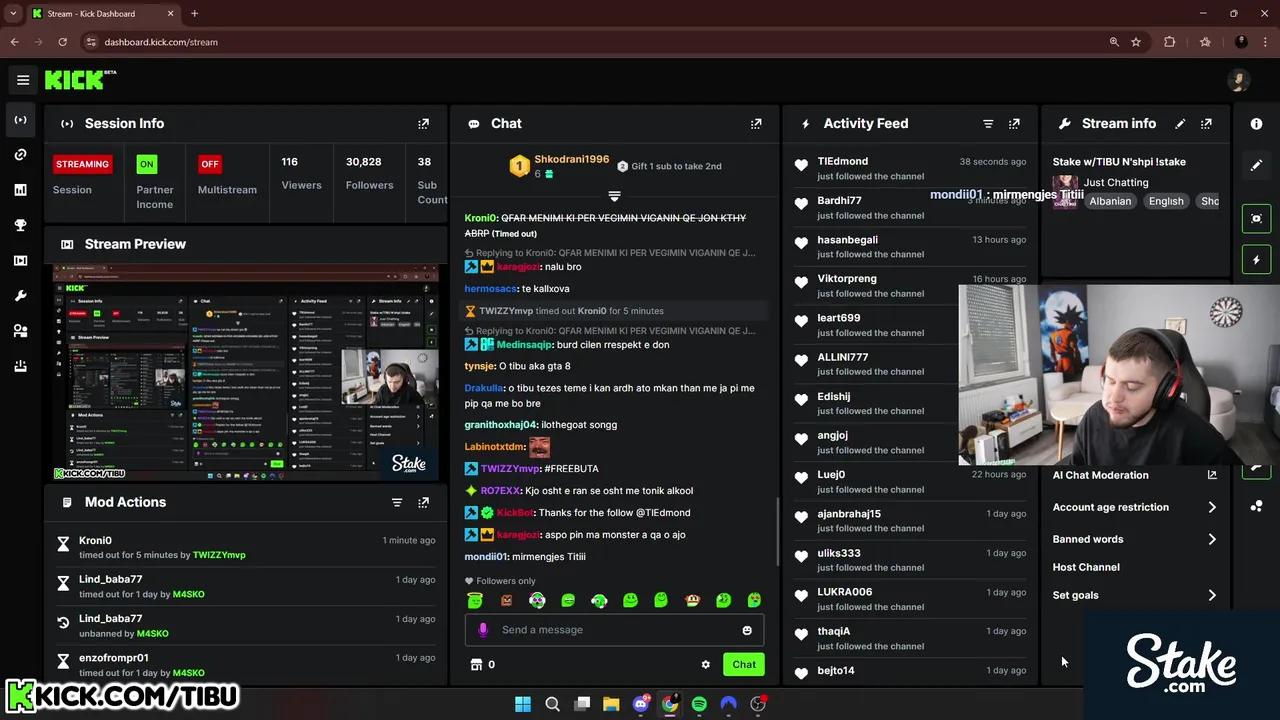The width and height of the screenshot is (1280, 720).
Task: Open the download tray sidebar icon
Action: pyautogui.click(x=20, y=367)
